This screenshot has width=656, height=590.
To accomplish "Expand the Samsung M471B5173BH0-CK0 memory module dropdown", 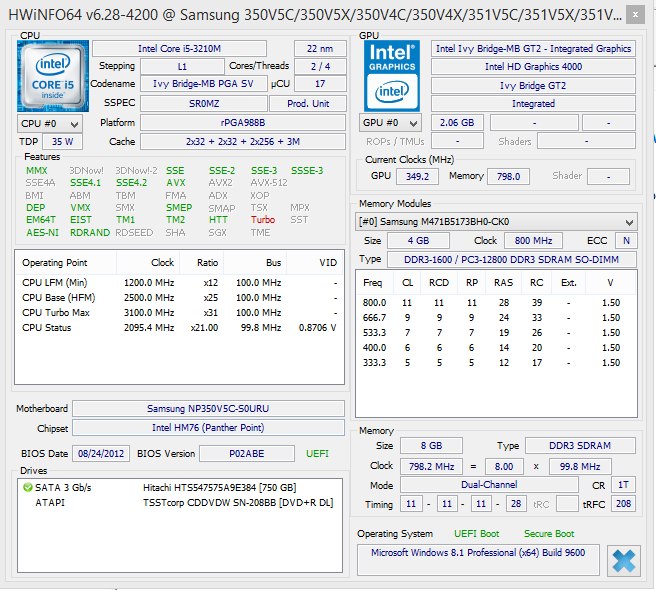I will 496,222.
